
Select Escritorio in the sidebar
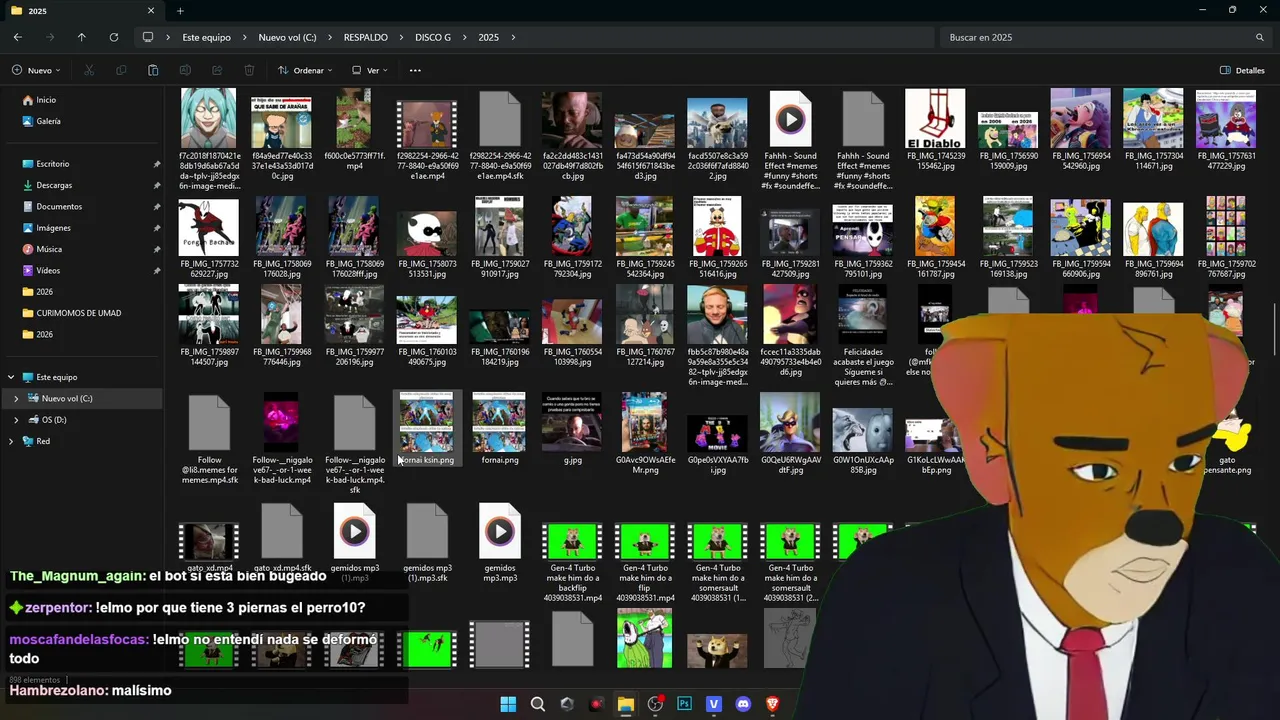[52, 164]
